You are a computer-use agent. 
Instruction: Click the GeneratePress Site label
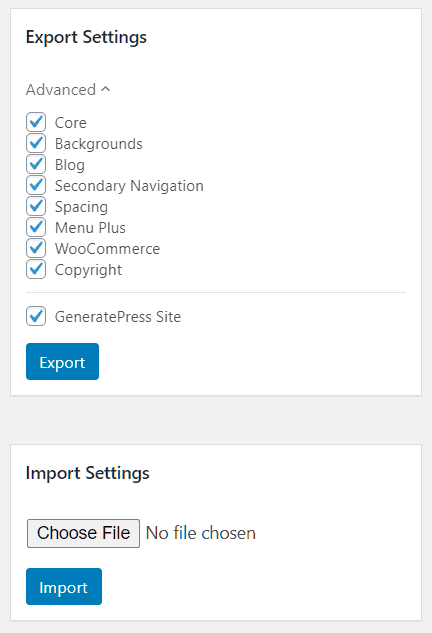coord(118,317)
